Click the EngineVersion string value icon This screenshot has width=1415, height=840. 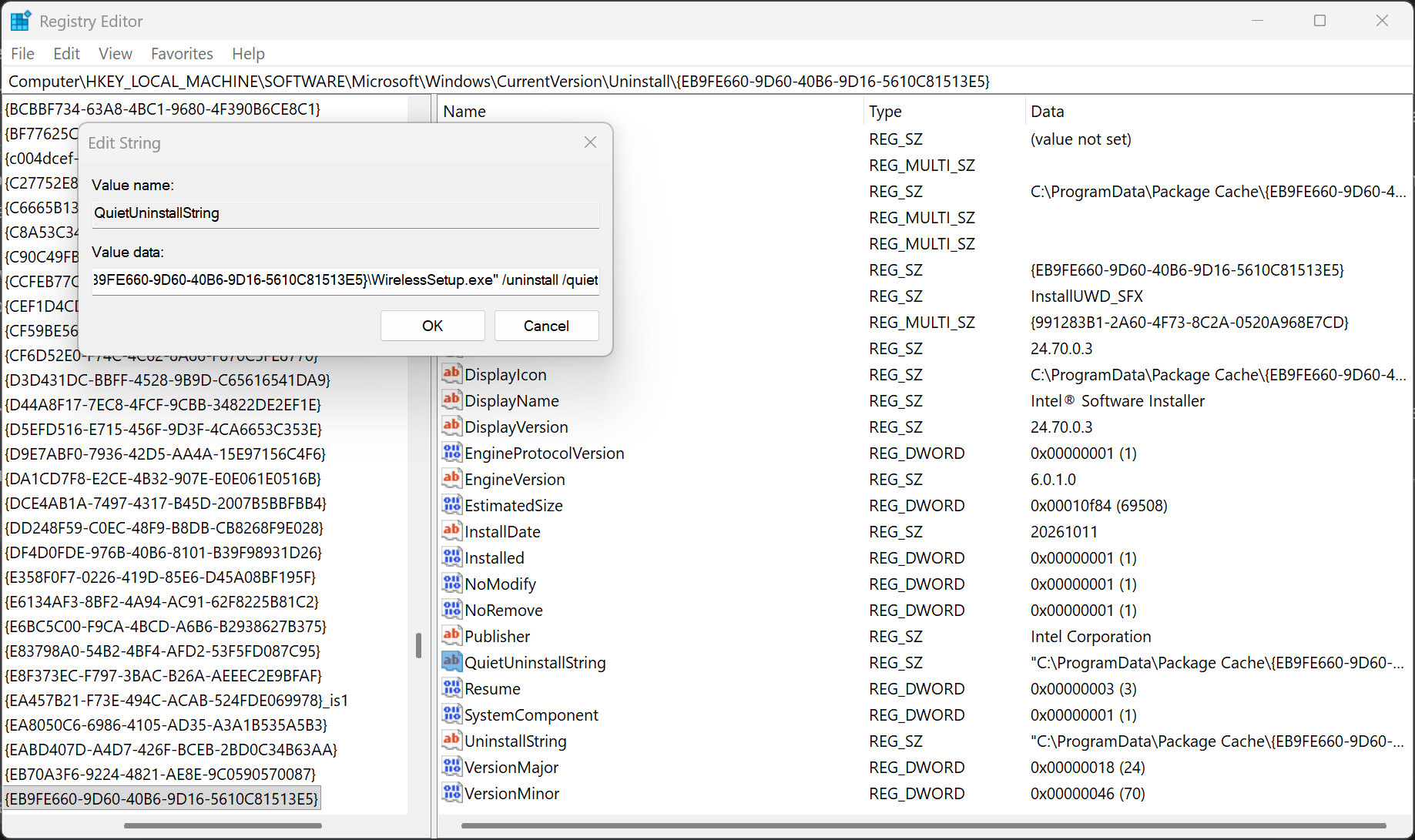pos(451,479)
